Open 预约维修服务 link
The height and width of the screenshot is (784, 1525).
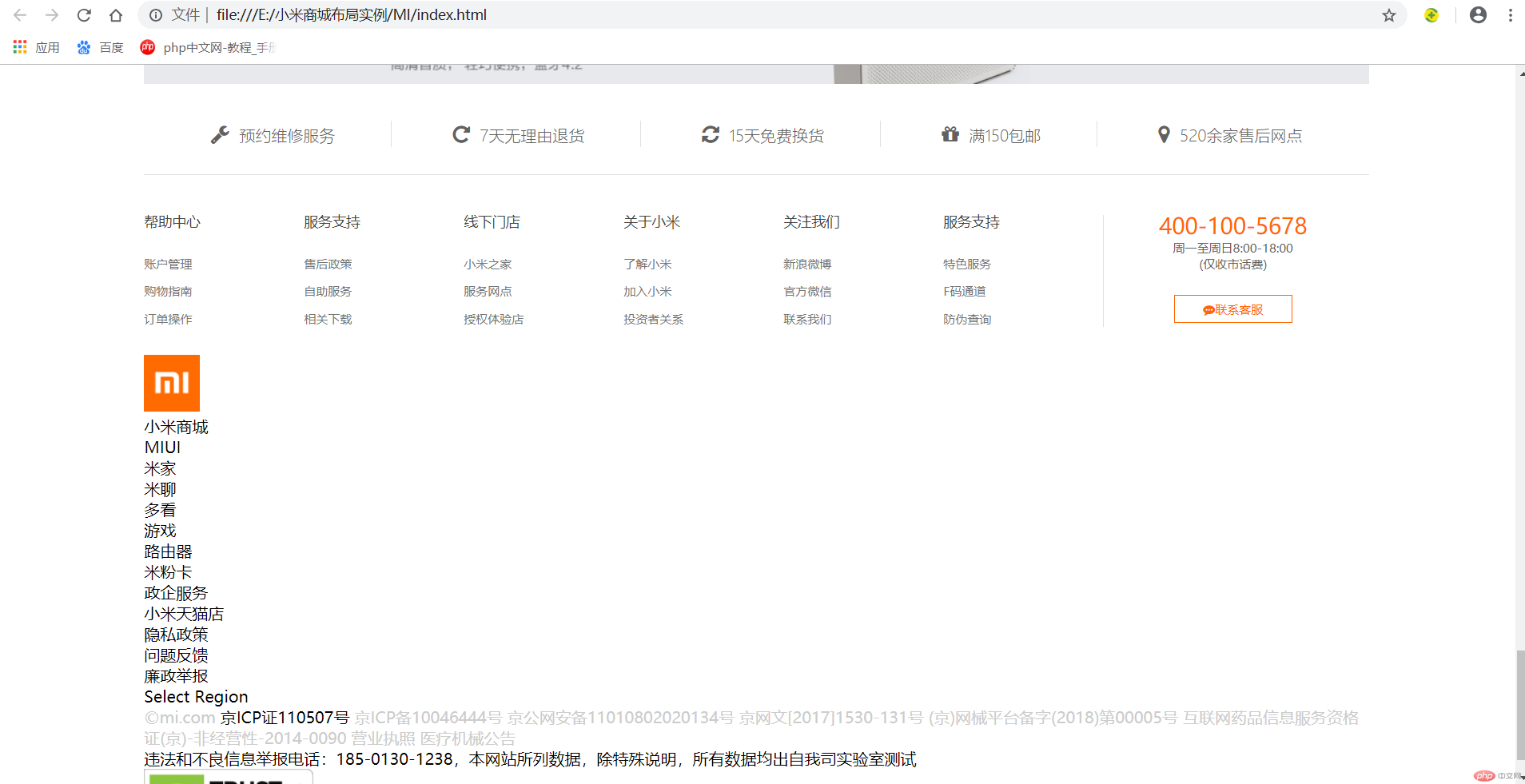point(287,136)
